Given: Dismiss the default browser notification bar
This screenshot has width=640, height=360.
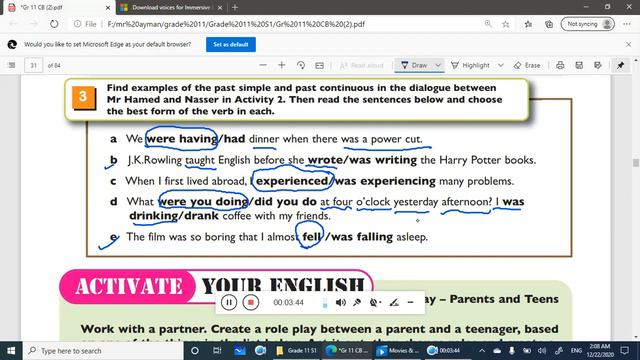Looking at the screenshot, I should click(629, 44).
